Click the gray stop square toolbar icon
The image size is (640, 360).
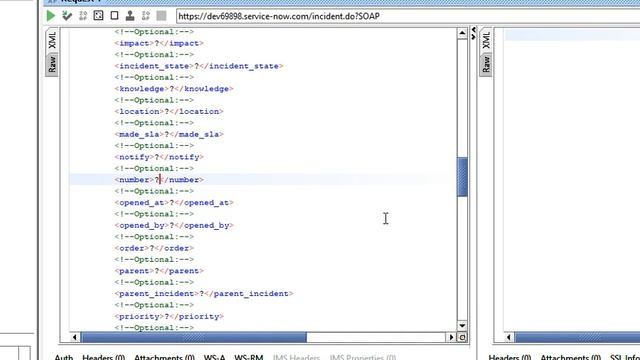pos(162,16)
